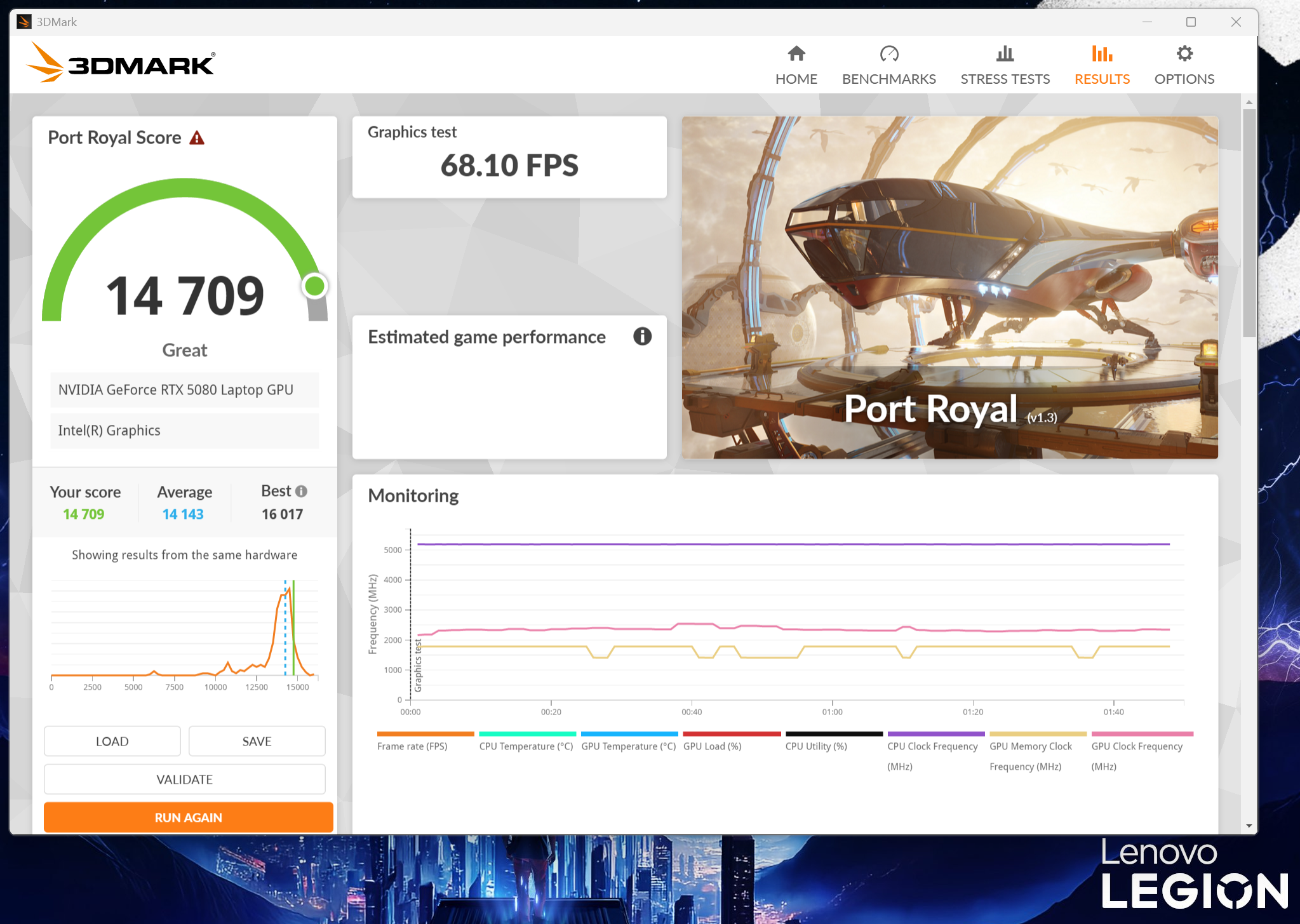Click the Port Royal benchmark image
Screen dimensions: 1300x924
[949, 287]
